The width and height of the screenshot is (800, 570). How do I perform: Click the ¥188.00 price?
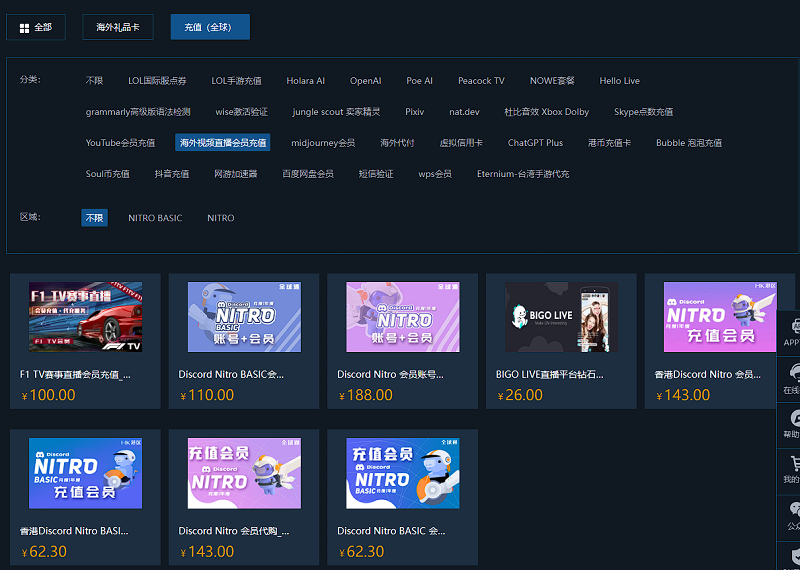coord(365,395)
